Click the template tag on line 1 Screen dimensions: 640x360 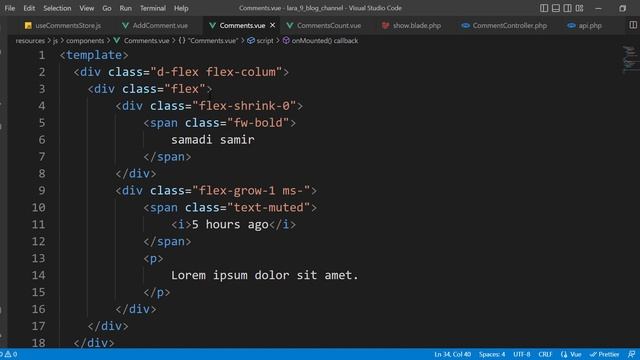(94, 55)
